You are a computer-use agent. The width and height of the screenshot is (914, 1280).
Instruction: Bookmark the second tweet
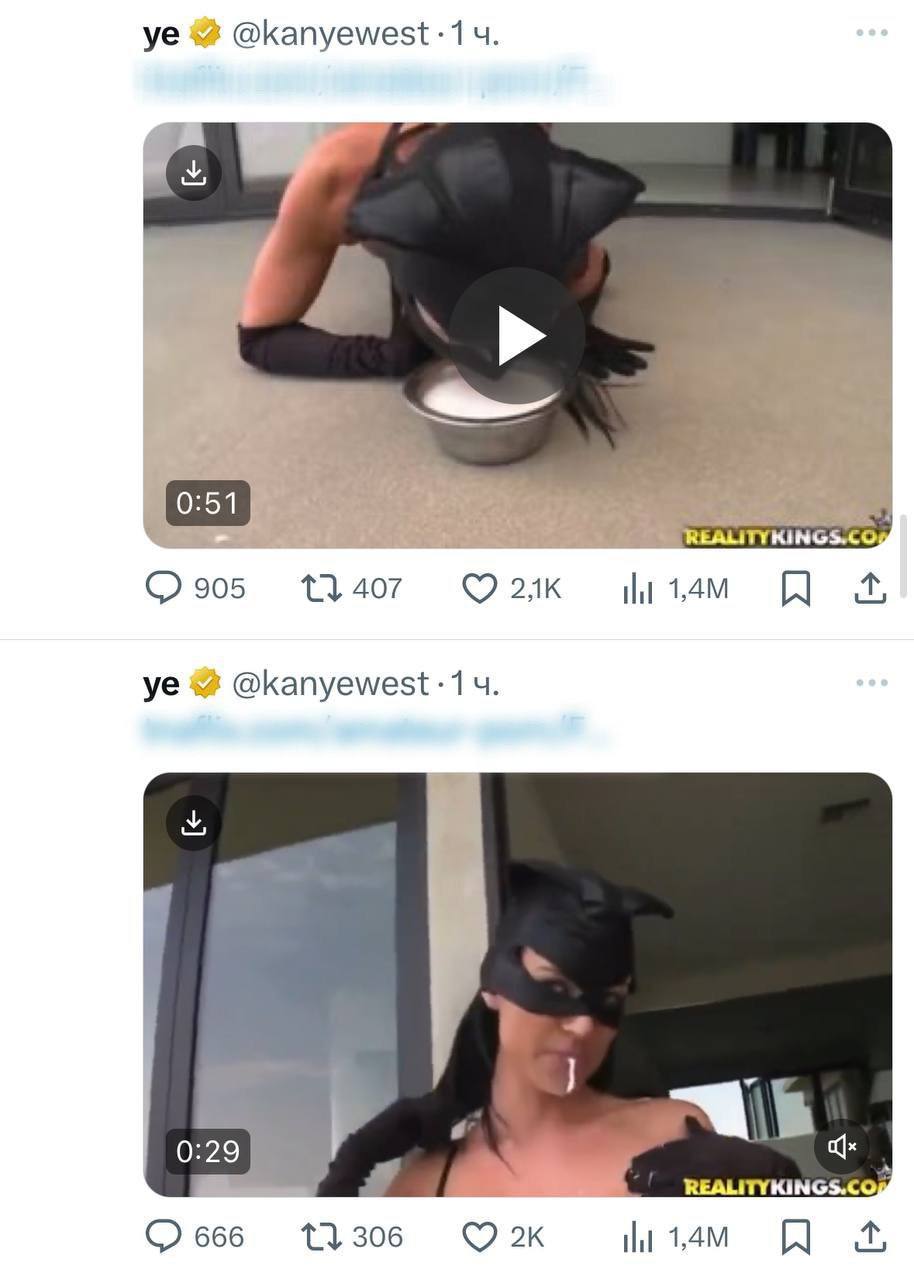click(795, 1238)
